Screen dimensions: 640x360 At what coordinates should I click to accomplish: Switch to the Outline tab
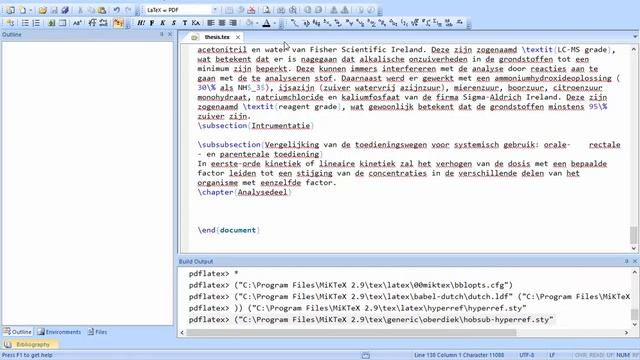point(18,332)
